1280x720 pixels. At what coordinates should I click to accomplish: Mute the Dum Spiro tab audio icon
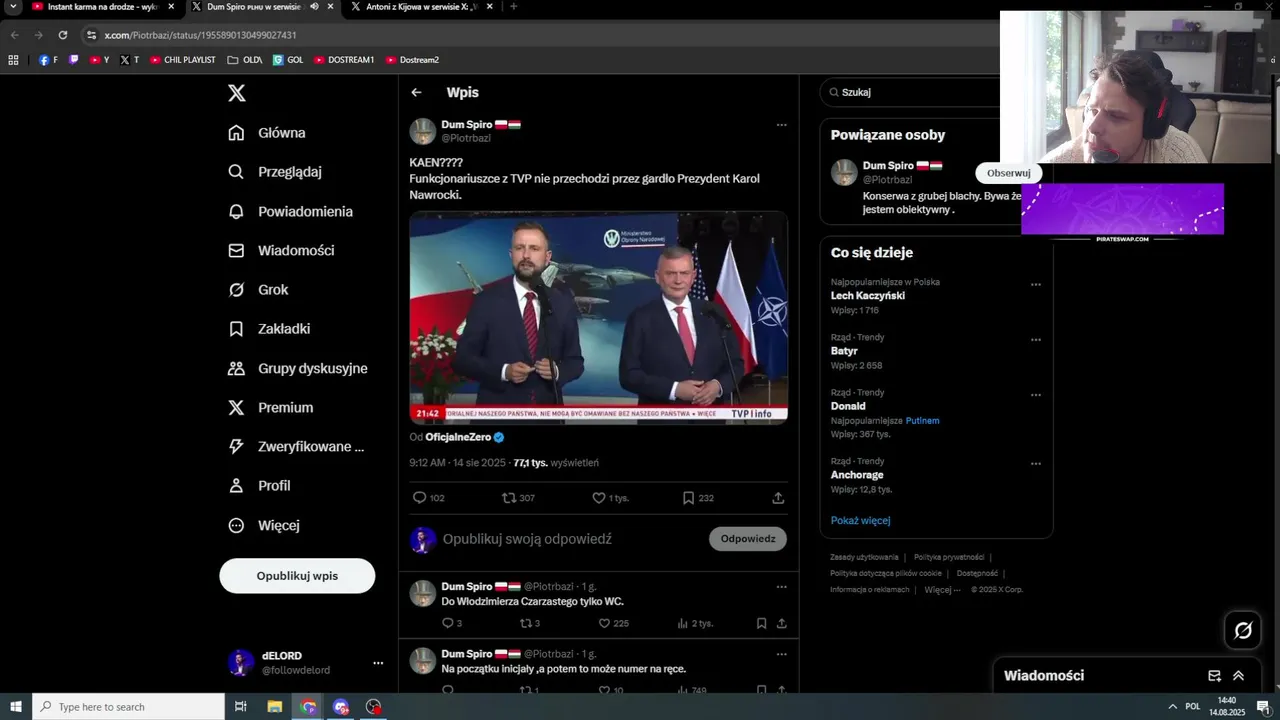click(x=314, y=7)
